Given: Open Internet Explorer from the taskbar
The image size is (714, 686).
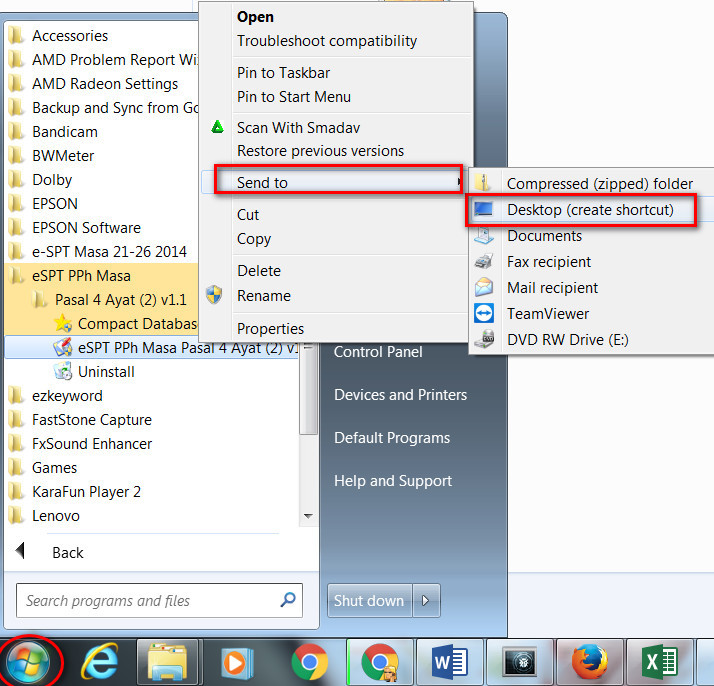Looking at the screenshot, I should [99, 662].
